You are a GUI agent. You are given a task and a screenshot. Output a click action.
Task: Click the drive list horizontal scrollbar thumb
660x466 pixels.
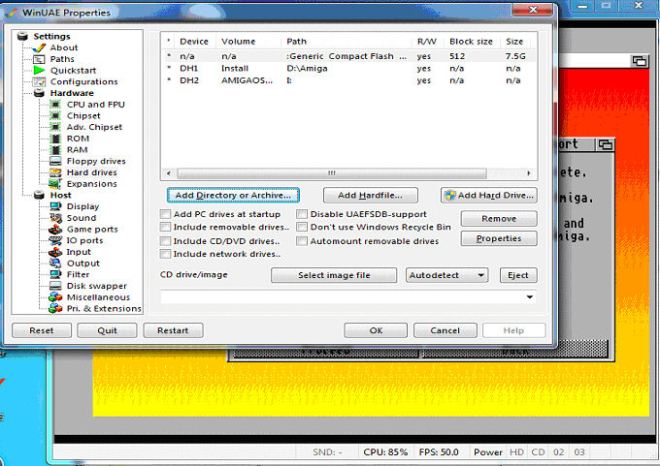coord(332,173)
